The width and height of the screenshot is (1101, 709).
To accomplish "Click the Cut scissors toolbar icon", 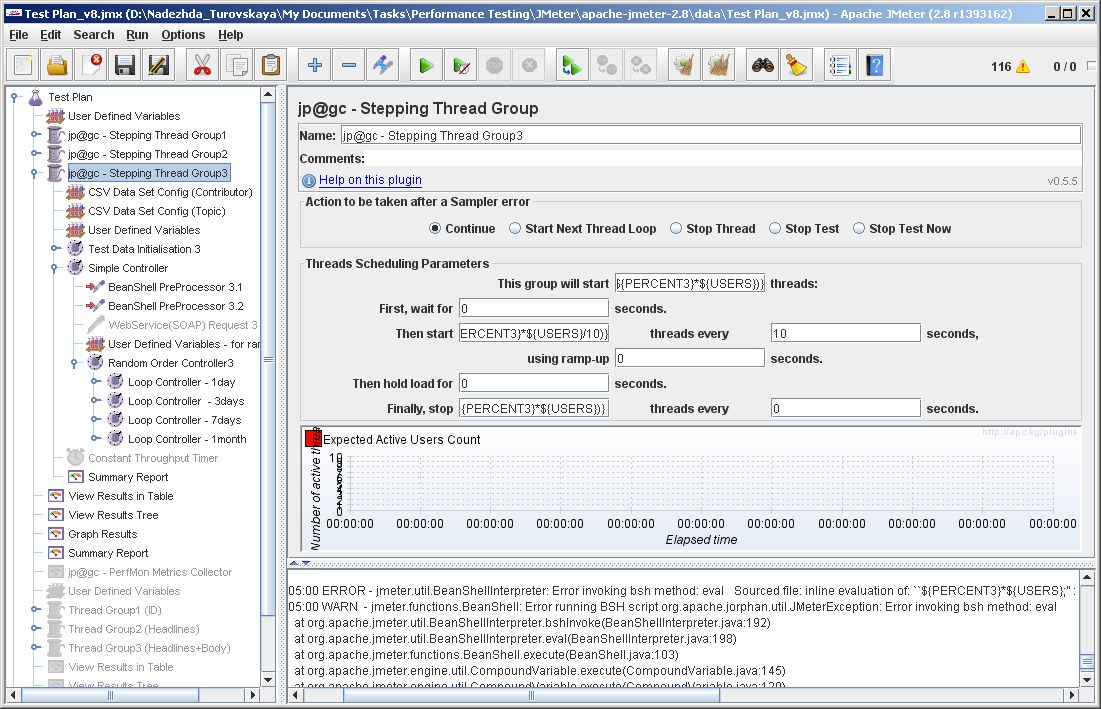I will click(x=202, y=66).
